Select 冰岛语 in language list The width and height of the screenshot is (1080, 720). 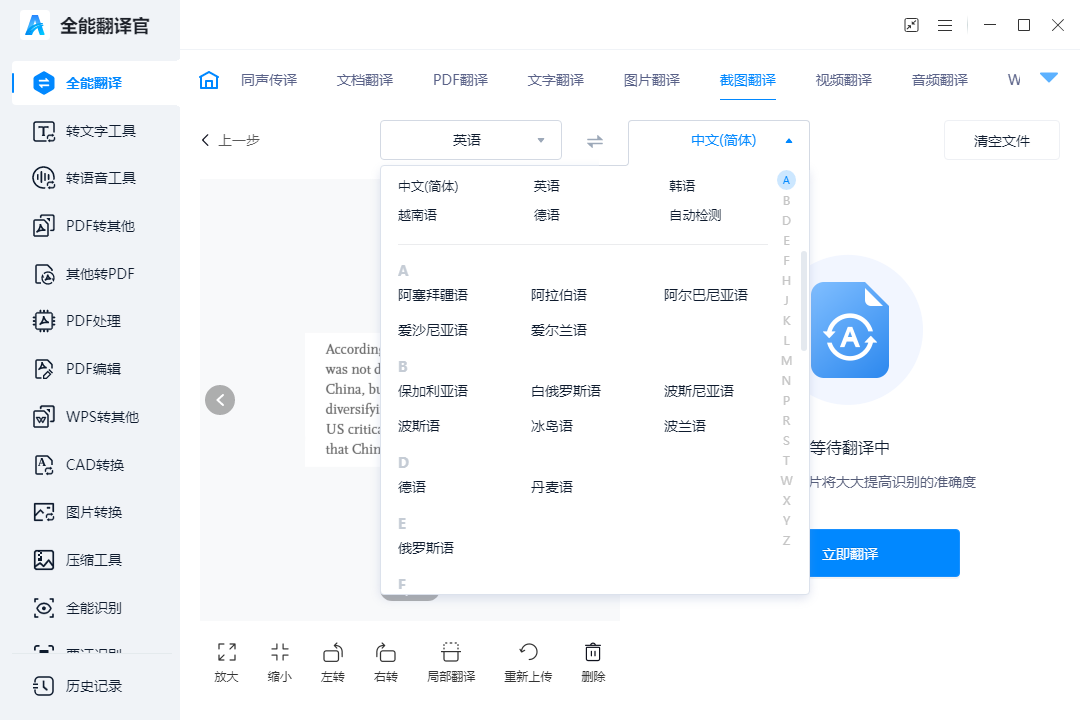[552, 426]
